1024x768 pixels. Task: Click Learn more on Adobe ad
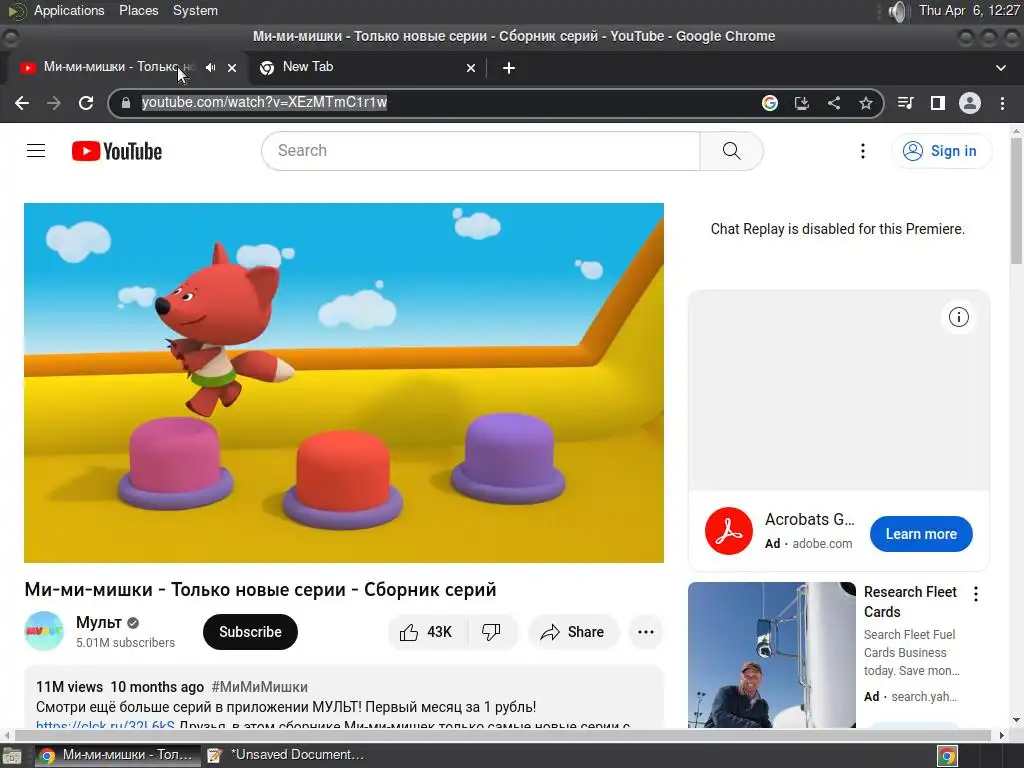pos(921,534)
